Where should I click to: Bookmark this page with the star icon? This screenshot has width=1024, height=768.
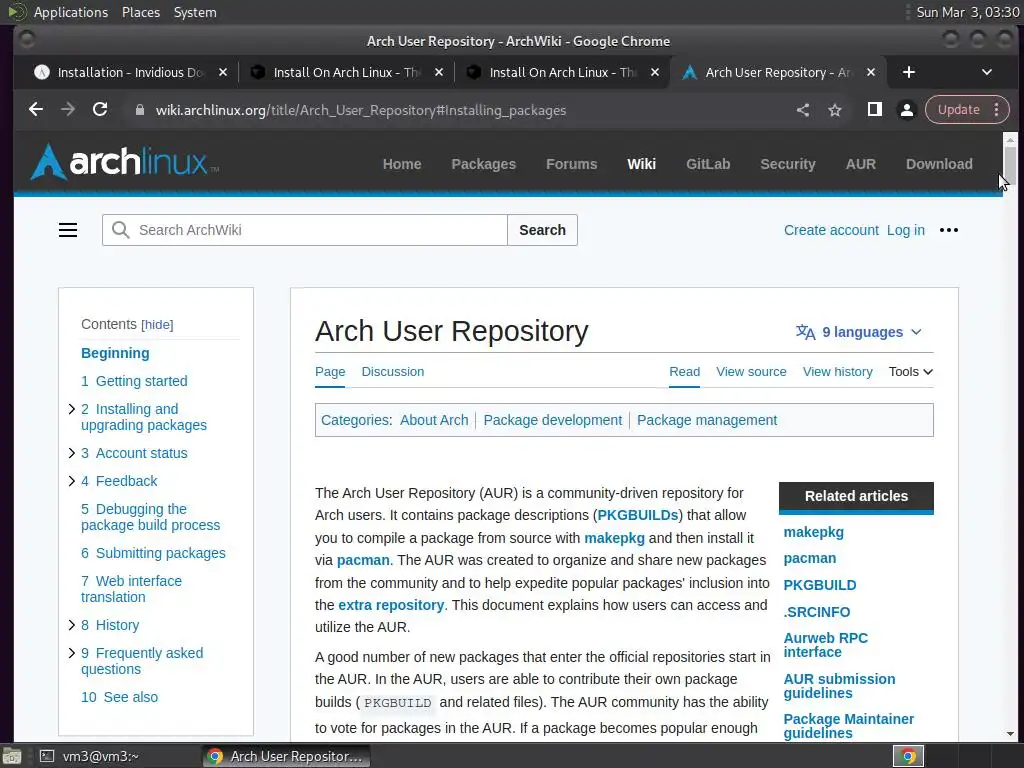pos(835,110)
